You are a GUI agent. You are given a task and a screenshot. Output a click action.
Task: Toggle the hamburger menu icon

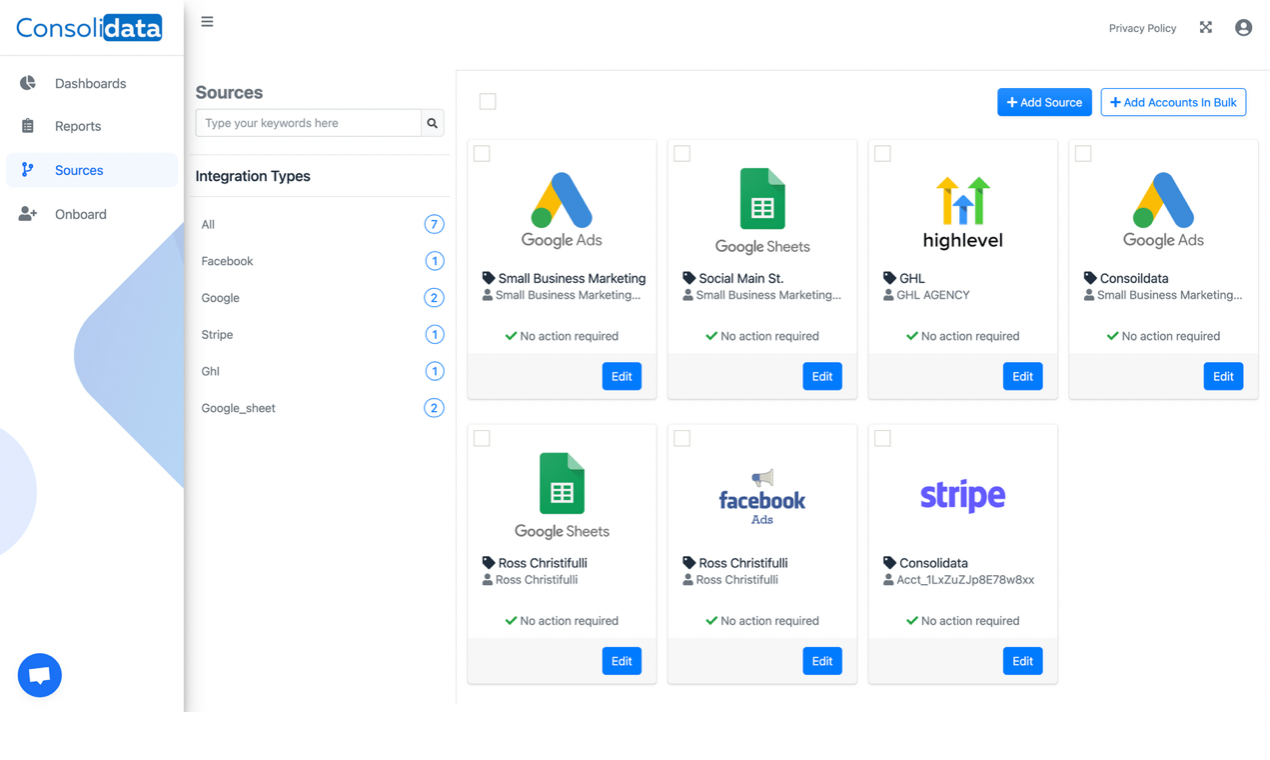pos(207,21)
